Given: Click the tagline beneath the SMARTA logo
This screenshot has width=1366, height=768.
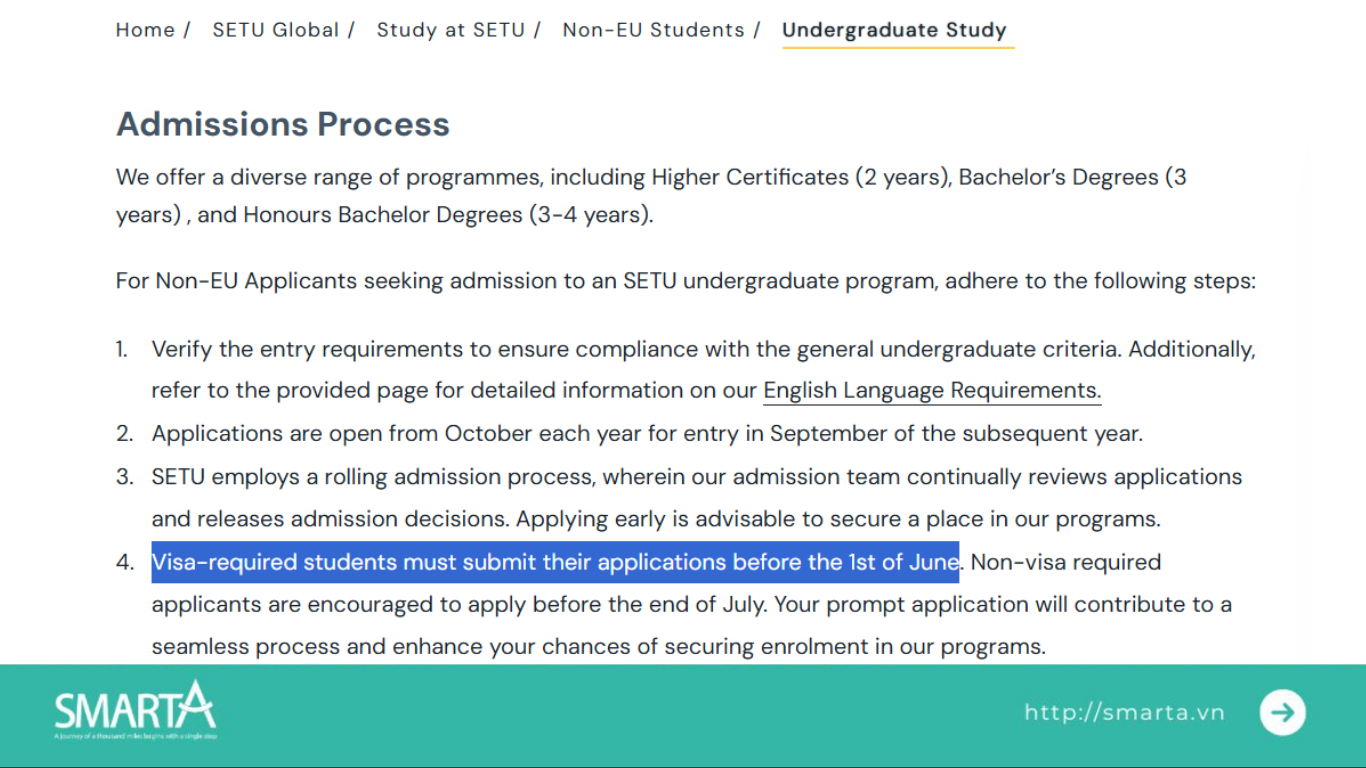Looking at the screenshot, I should pos(135,737).
